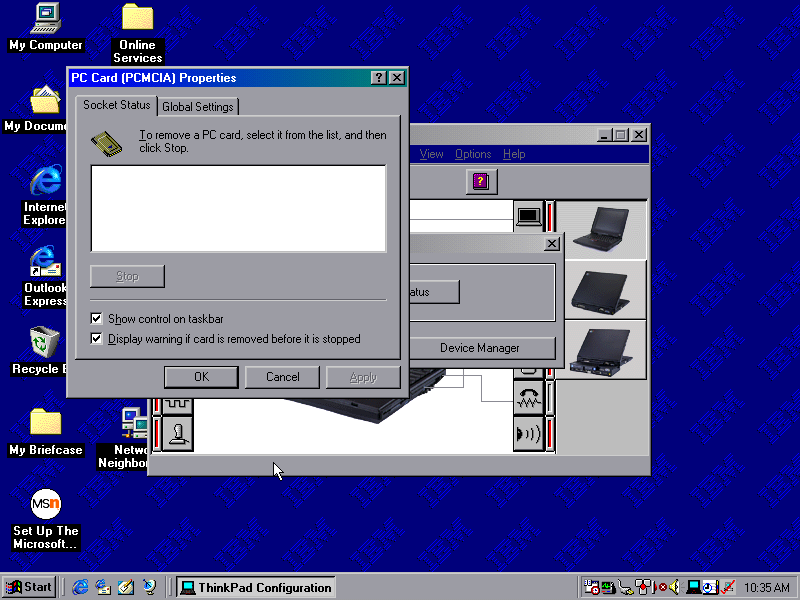Open the Online Services folder

pos(137,30)
